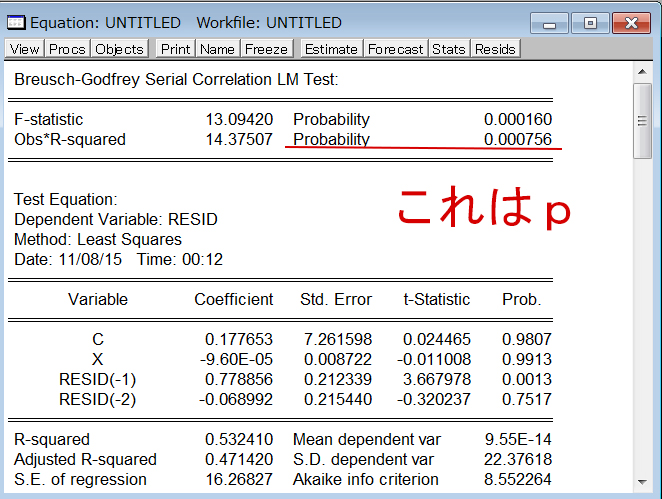Open the View menu button
The width and height of the screenshot is (662, 499).
(25, 49)
